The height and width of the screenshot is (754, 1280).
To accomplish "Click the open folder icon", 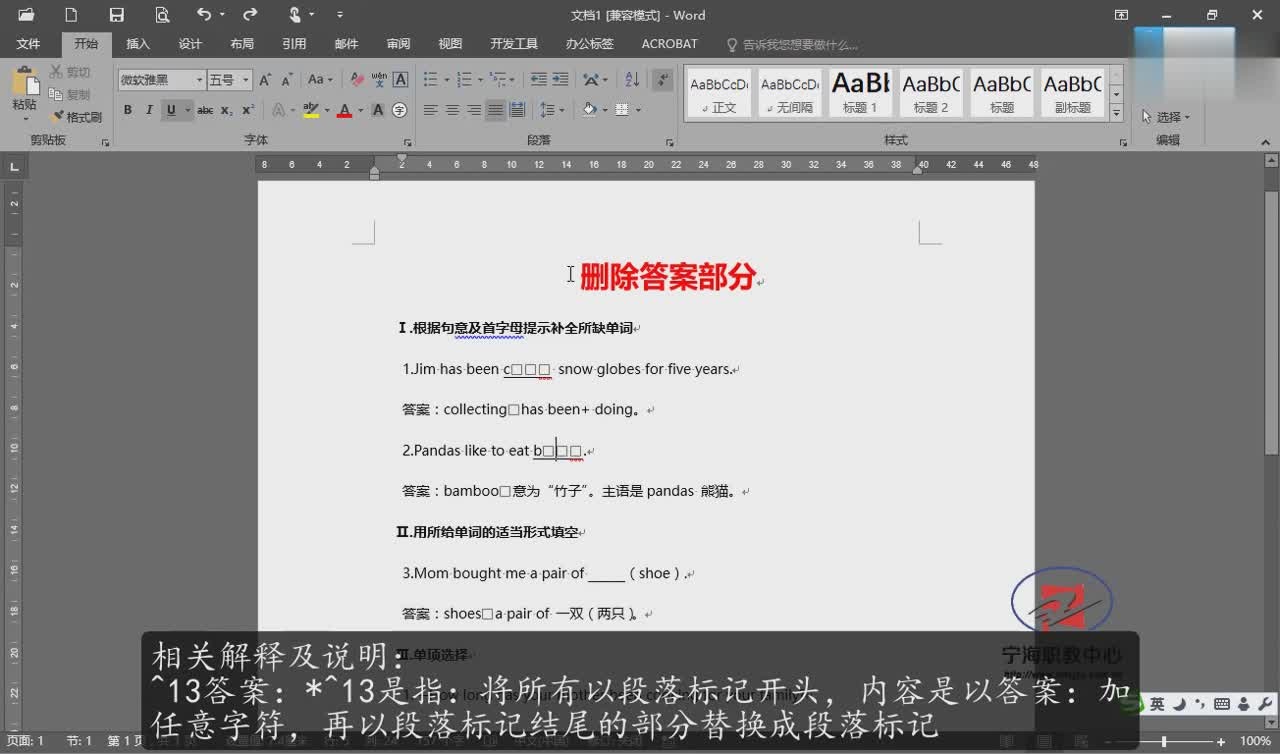I will pos(26,15).
